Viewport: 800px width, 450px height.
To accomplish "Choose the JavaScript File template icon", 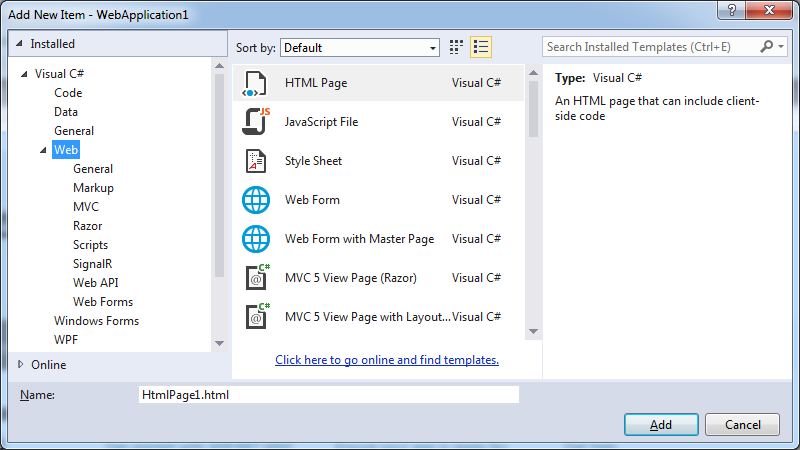I will pyautogui.click(x=256, y=122).
